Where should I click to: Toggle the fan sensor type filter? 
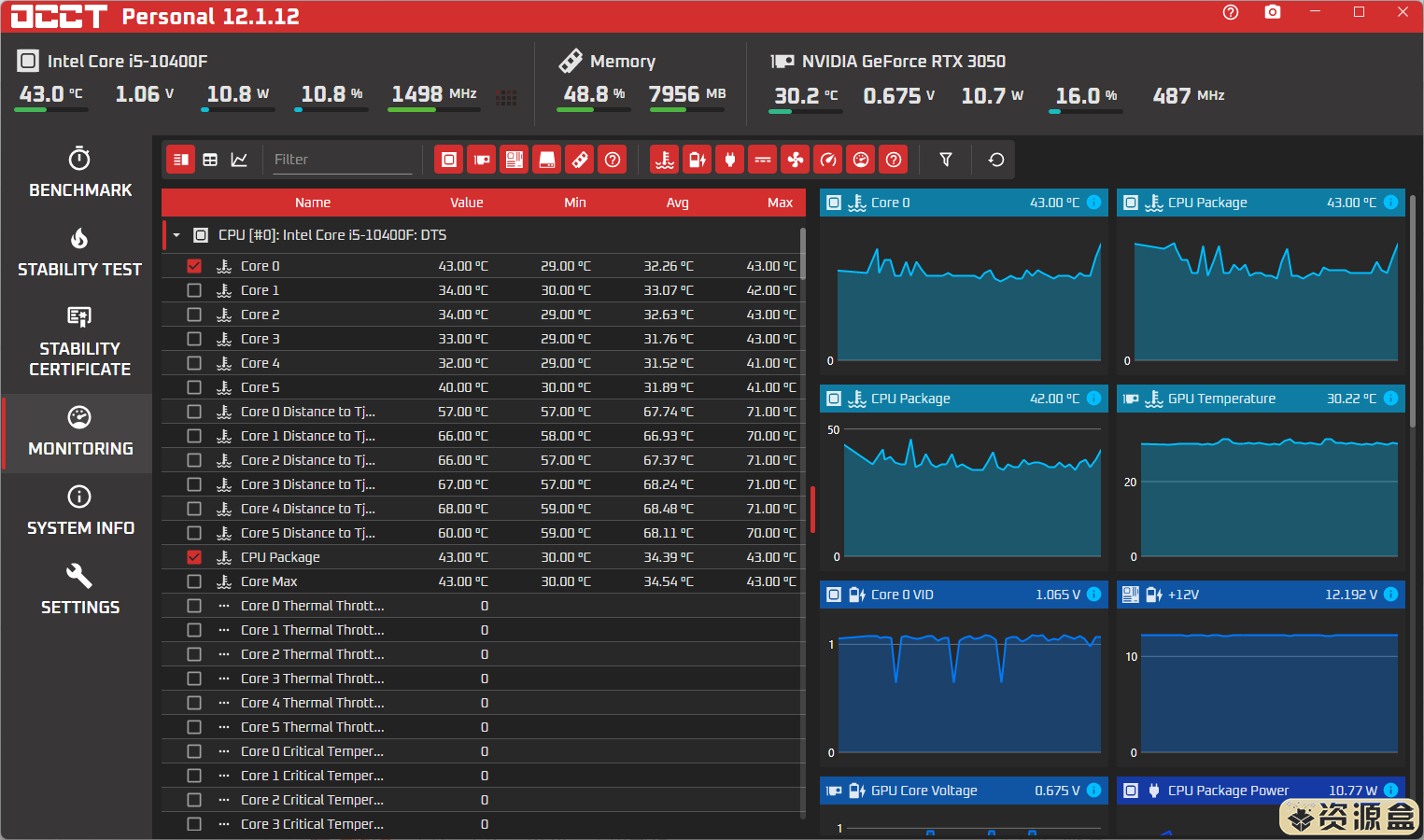click(796, 160)
